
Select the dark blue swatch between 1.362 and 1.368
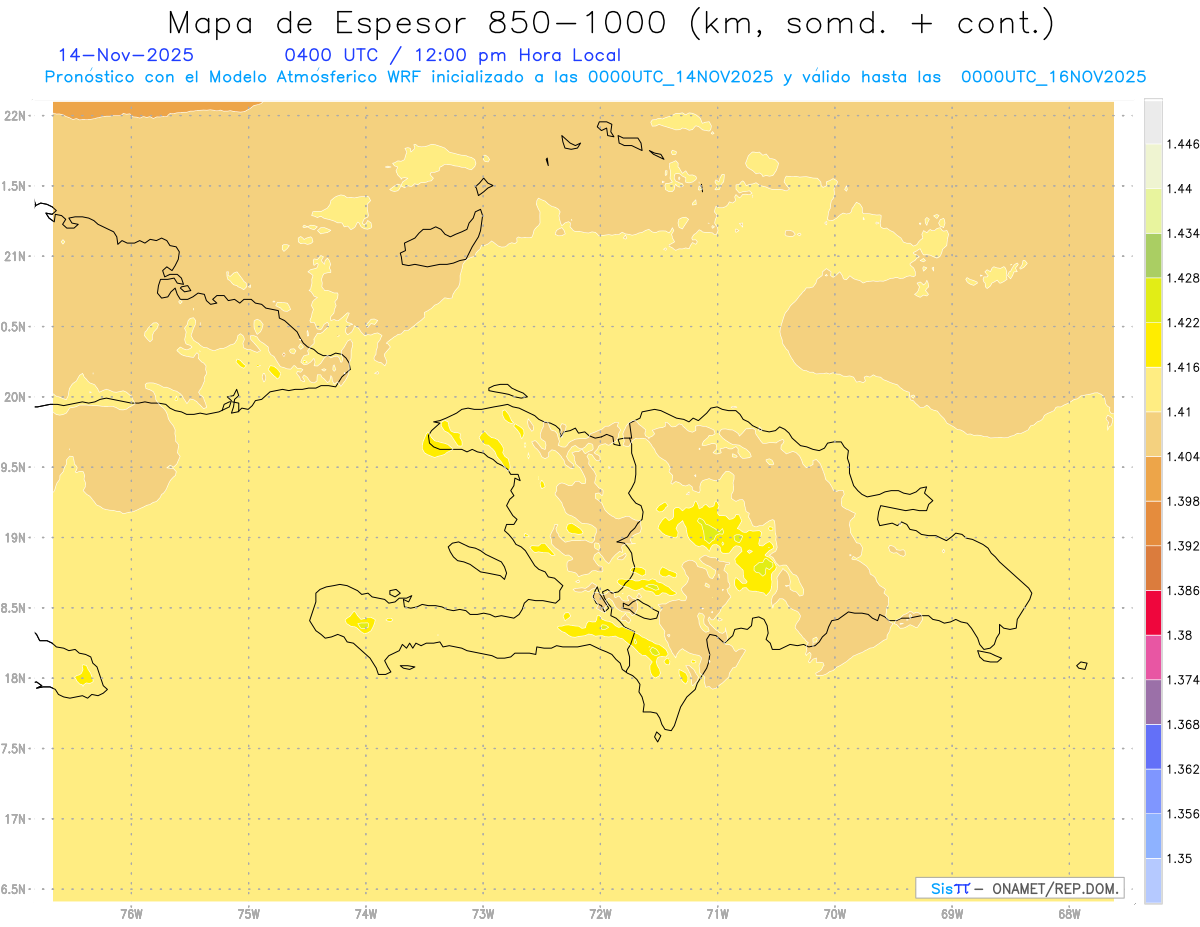tap(1153, 746)
